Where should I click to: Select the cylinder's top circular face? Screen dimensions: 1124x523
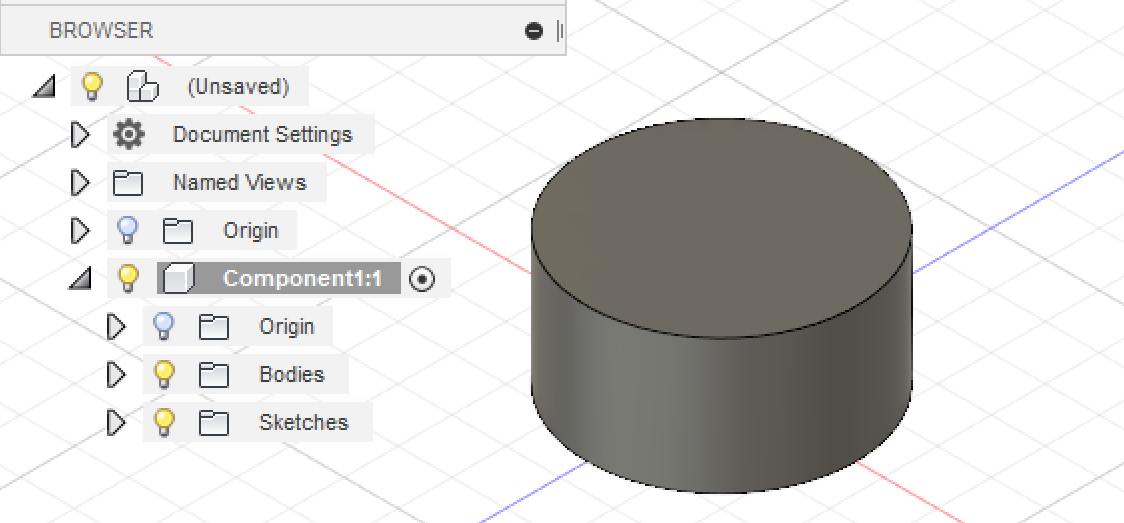pos(721,228)
